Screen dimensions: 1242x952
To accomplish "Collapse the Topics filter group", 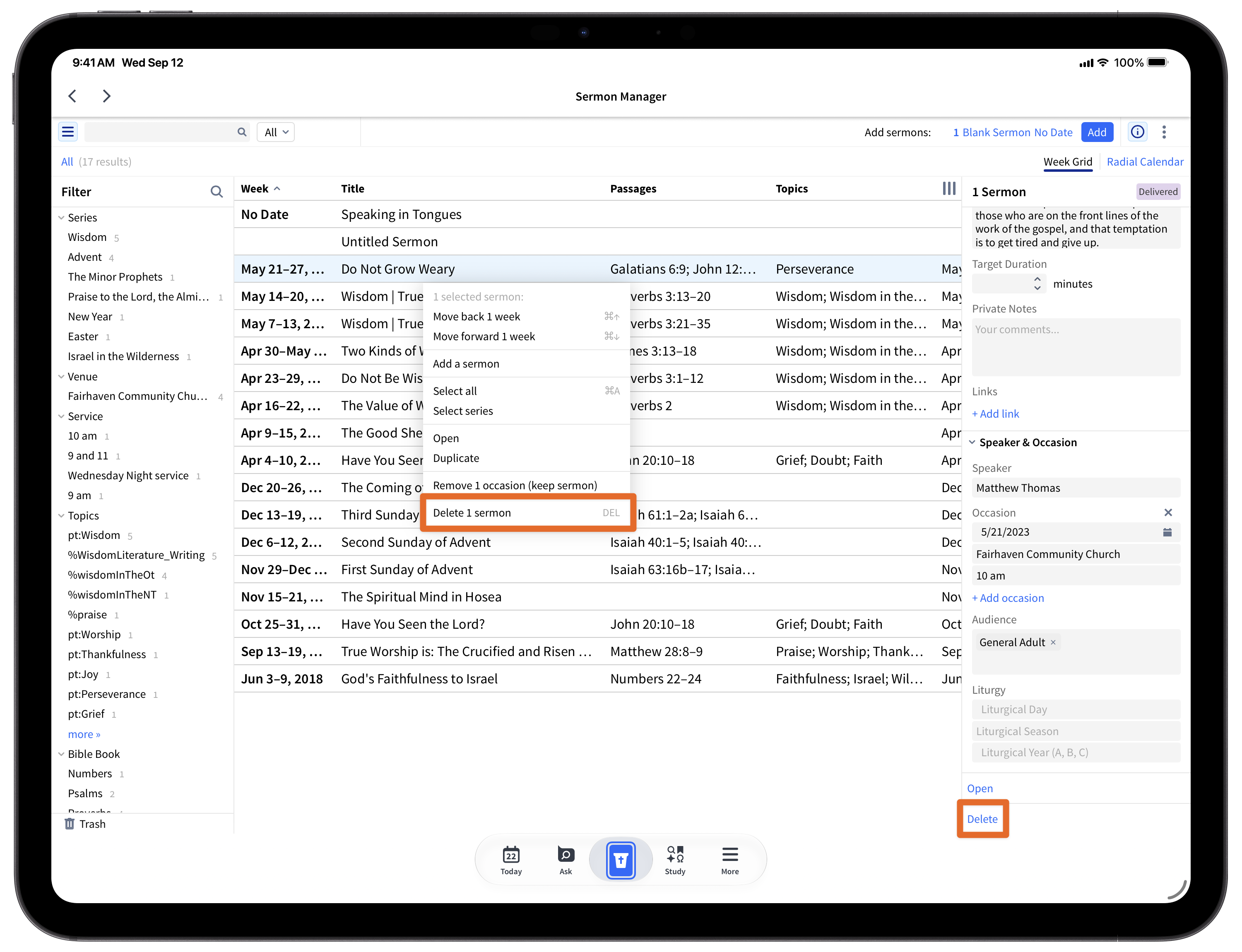I will 61,516.
